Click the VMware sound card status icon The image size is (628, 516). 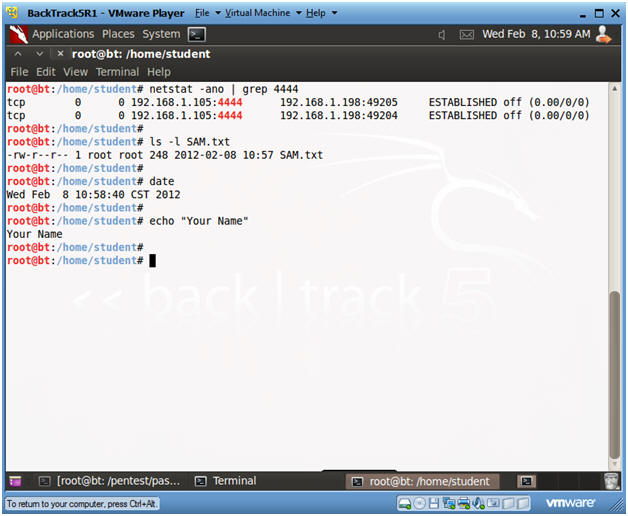[x=478, y=503]
